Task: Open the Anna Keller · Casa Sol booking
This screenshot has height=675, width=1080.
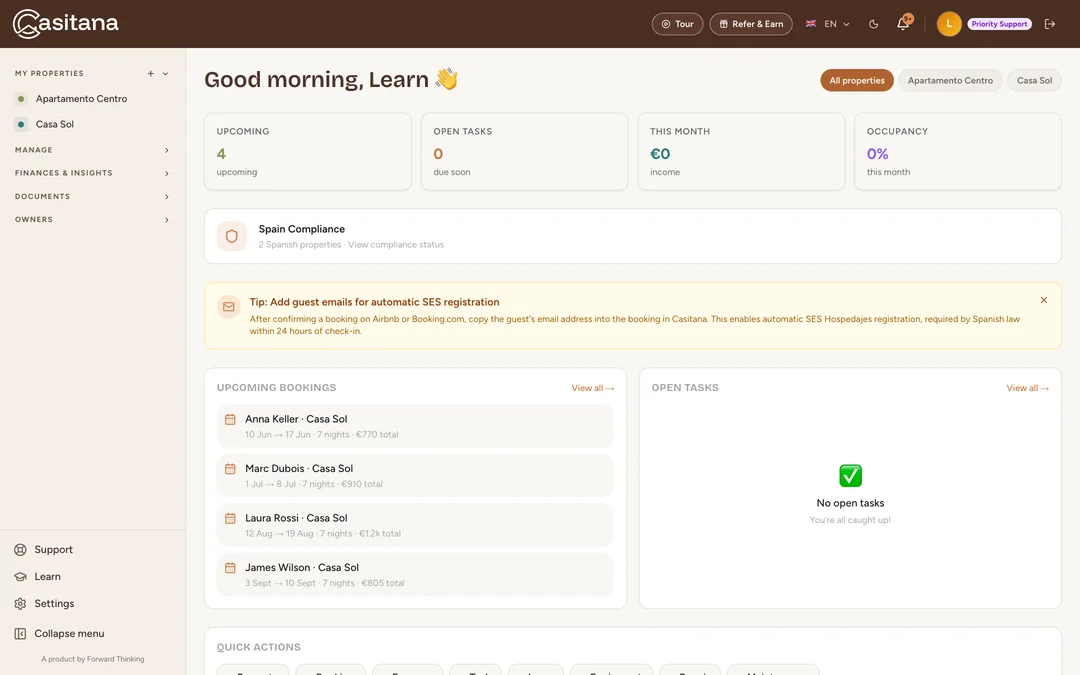Action: [415, 426]
